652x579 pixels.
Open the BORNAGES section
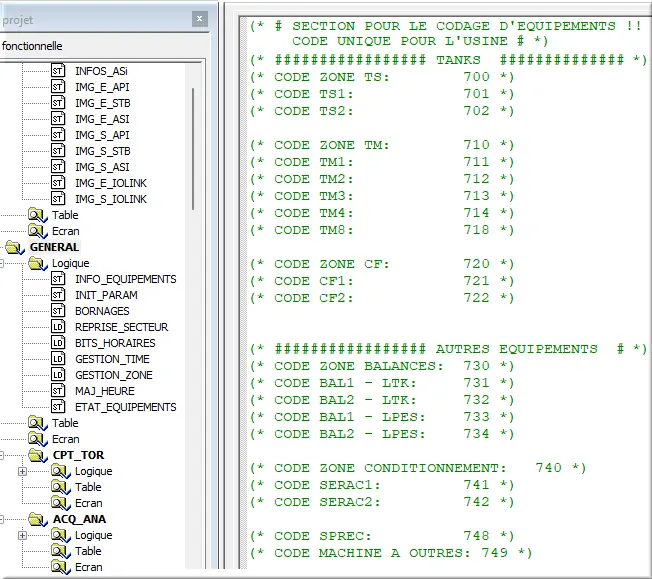(x=102, y=311)
